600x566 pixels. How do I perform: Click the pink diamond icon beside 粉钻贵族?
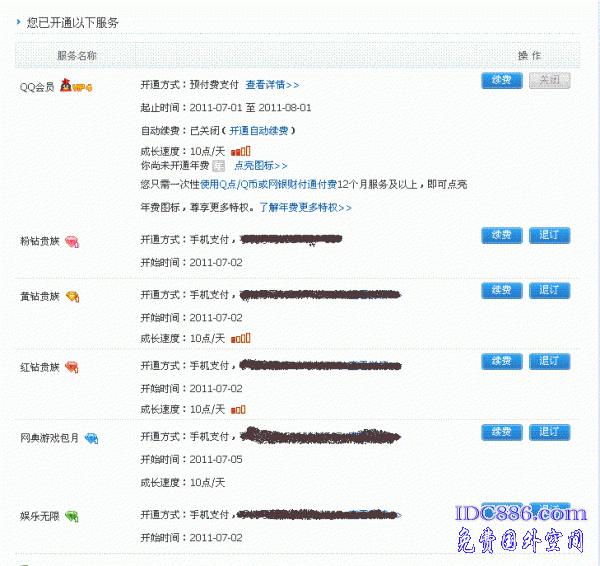tap(72, 242)
